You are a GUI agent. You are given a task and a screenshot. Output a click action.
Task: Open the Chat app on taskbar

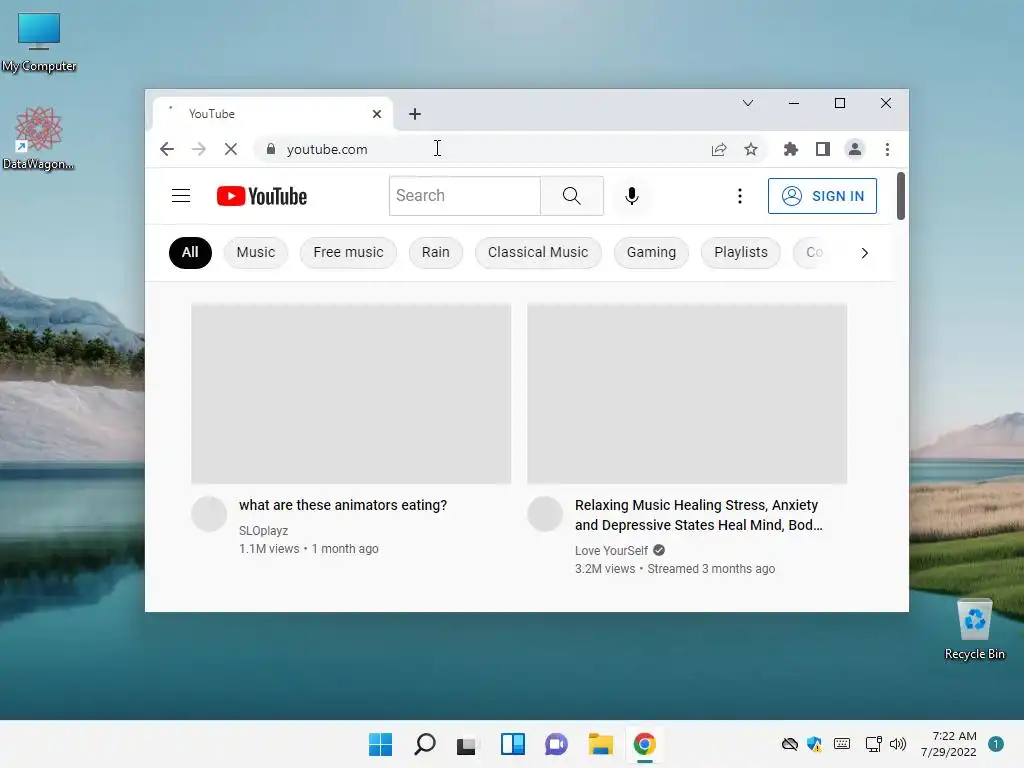[556, 744]
